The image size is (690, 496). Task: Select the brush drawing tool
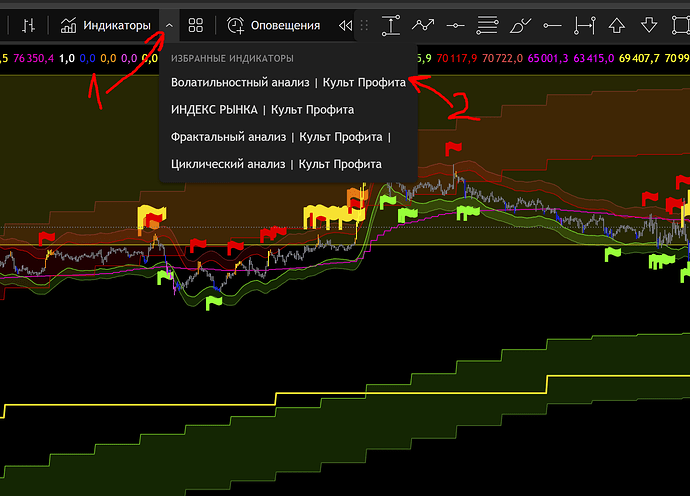coord(520,25)
